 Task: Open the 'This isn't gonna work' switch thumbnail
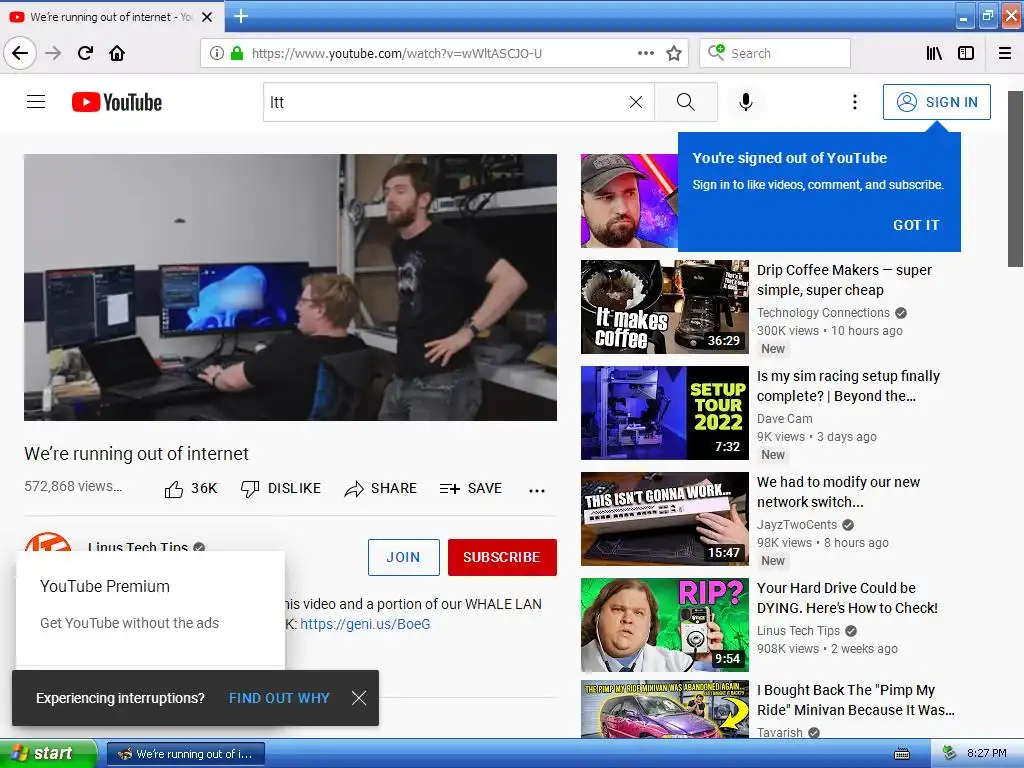665,519
